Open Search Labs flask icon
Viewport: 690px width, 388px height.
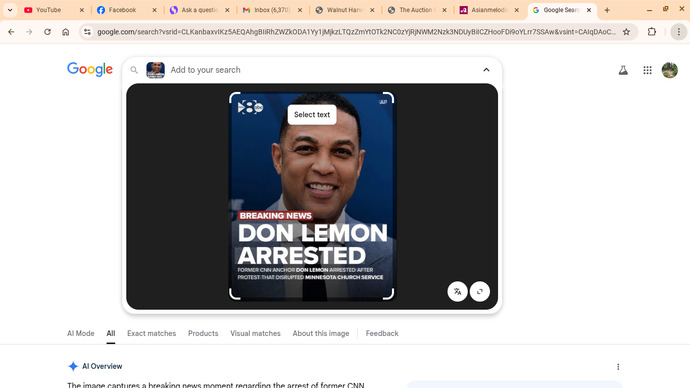click(623, 70)
